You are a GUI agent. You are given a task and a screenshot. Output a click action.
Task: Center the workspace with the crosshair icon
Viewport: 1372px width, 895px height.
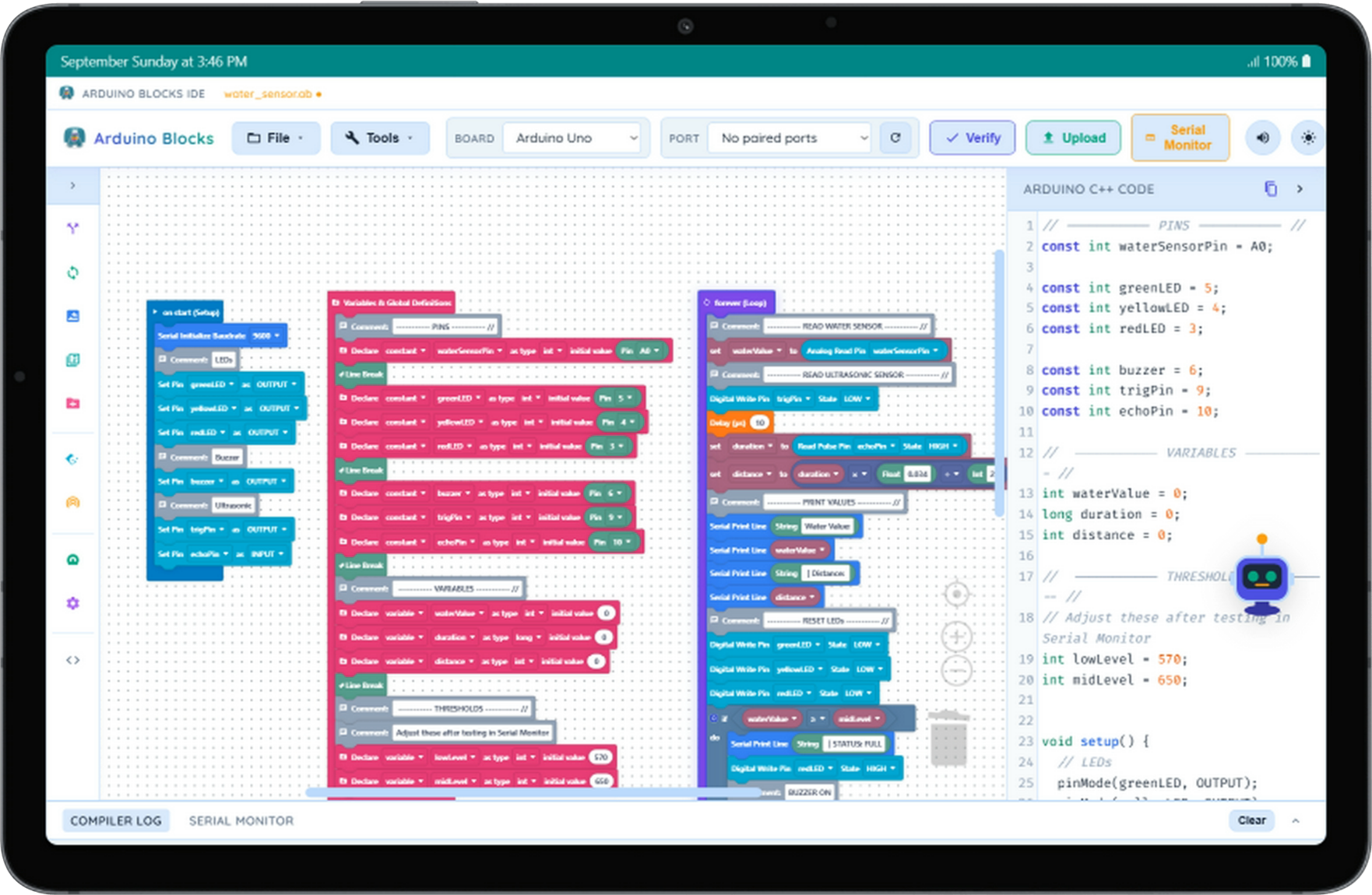pos(956,595)
